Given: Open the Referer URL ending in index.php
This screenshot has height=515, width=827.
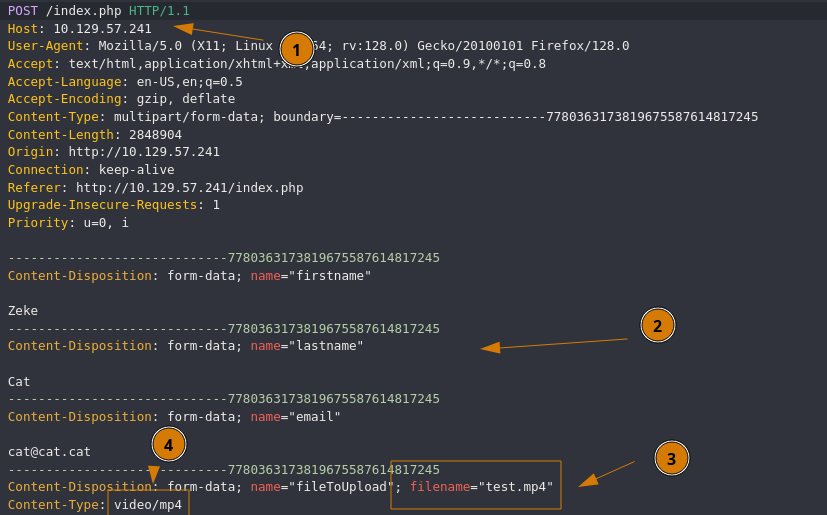Looking at the screenshot, I should (189, 187).
